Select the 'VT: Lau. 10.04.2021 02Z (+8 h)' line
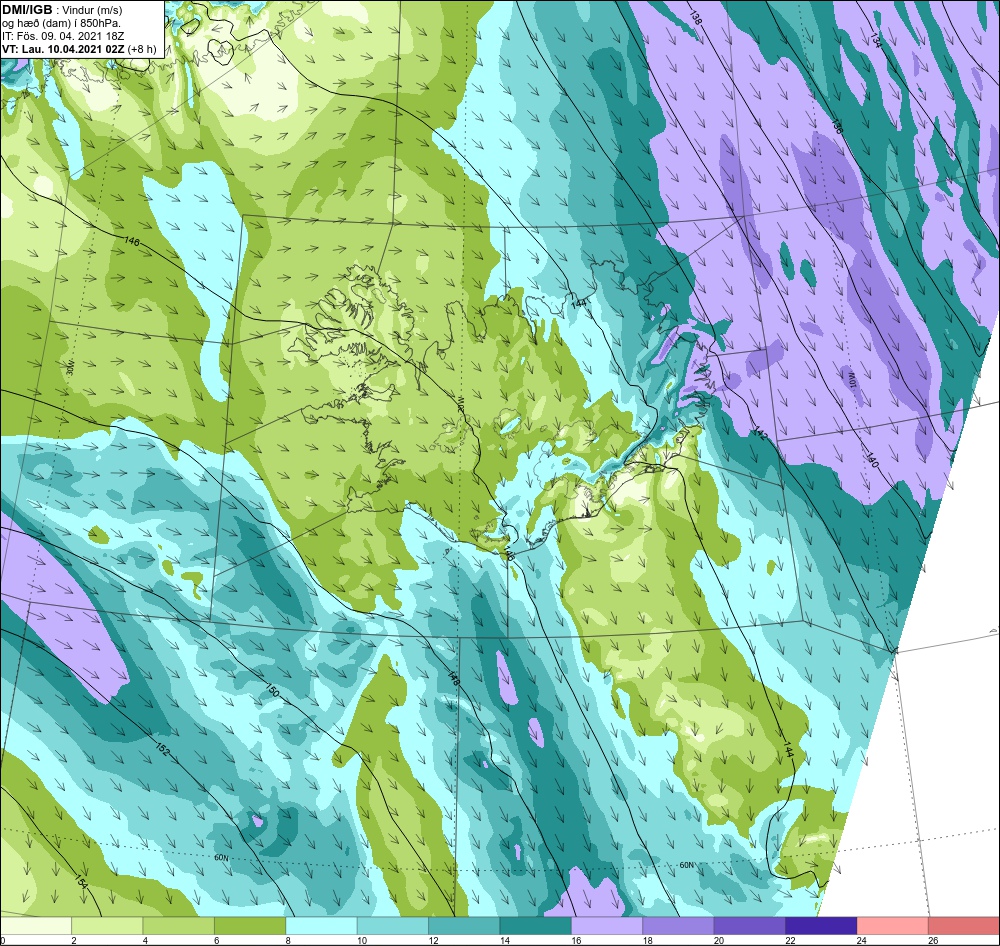The image size is (1000, 946). (78, 48)
